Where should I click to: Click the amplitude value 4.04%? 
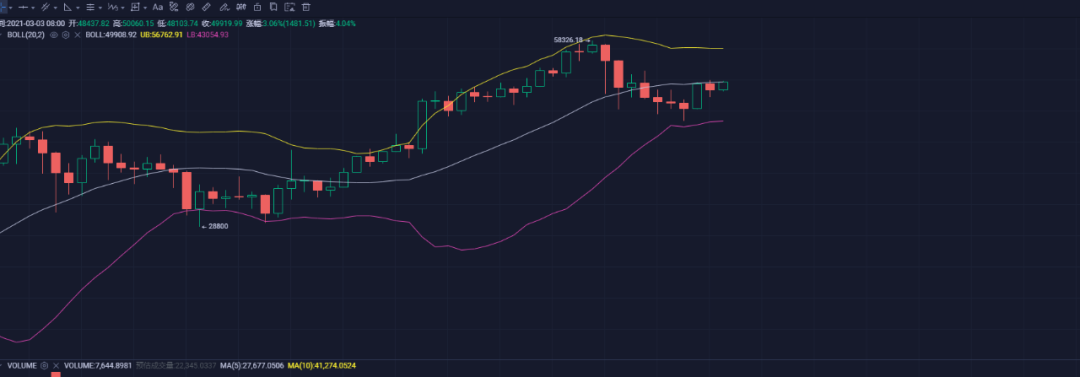pyautogui.click(x=346, y=23)
